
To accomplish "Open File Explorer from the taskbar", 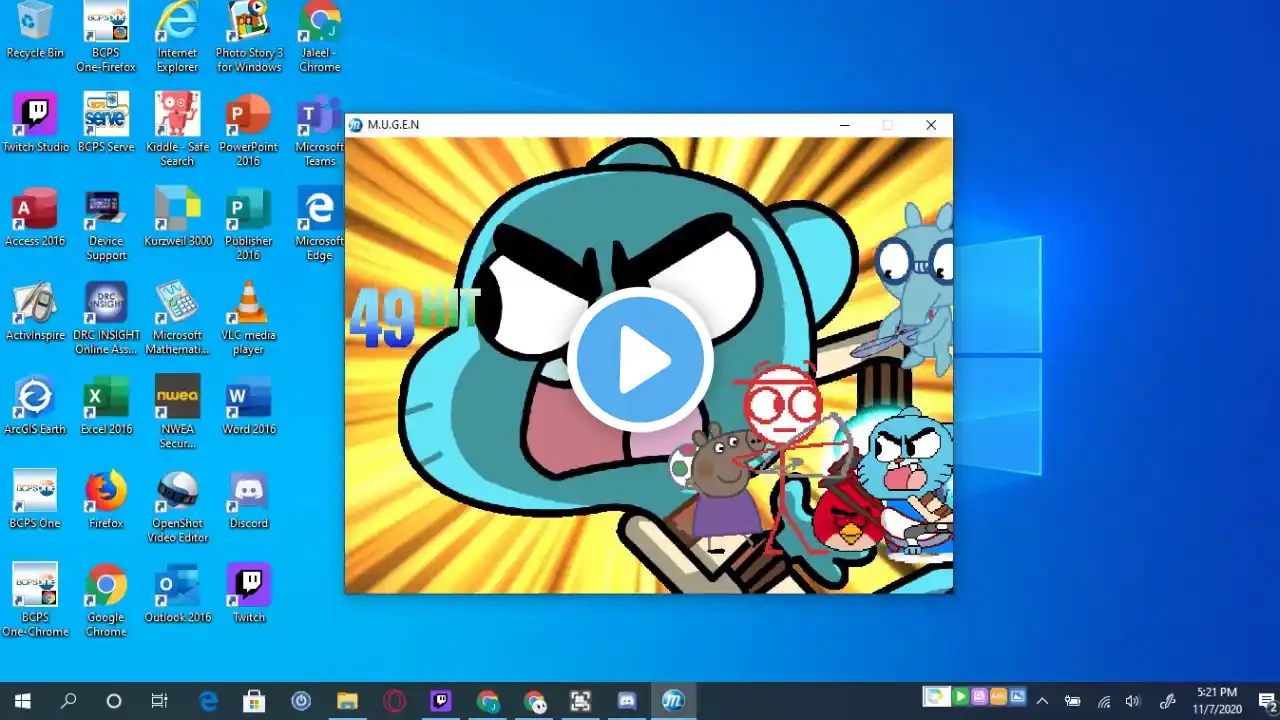I will click(347, 701).
